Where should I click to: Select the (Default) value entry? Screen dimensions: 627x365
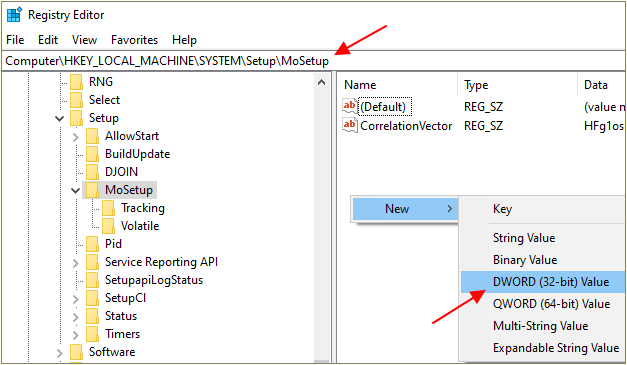[x=383, y=107]
